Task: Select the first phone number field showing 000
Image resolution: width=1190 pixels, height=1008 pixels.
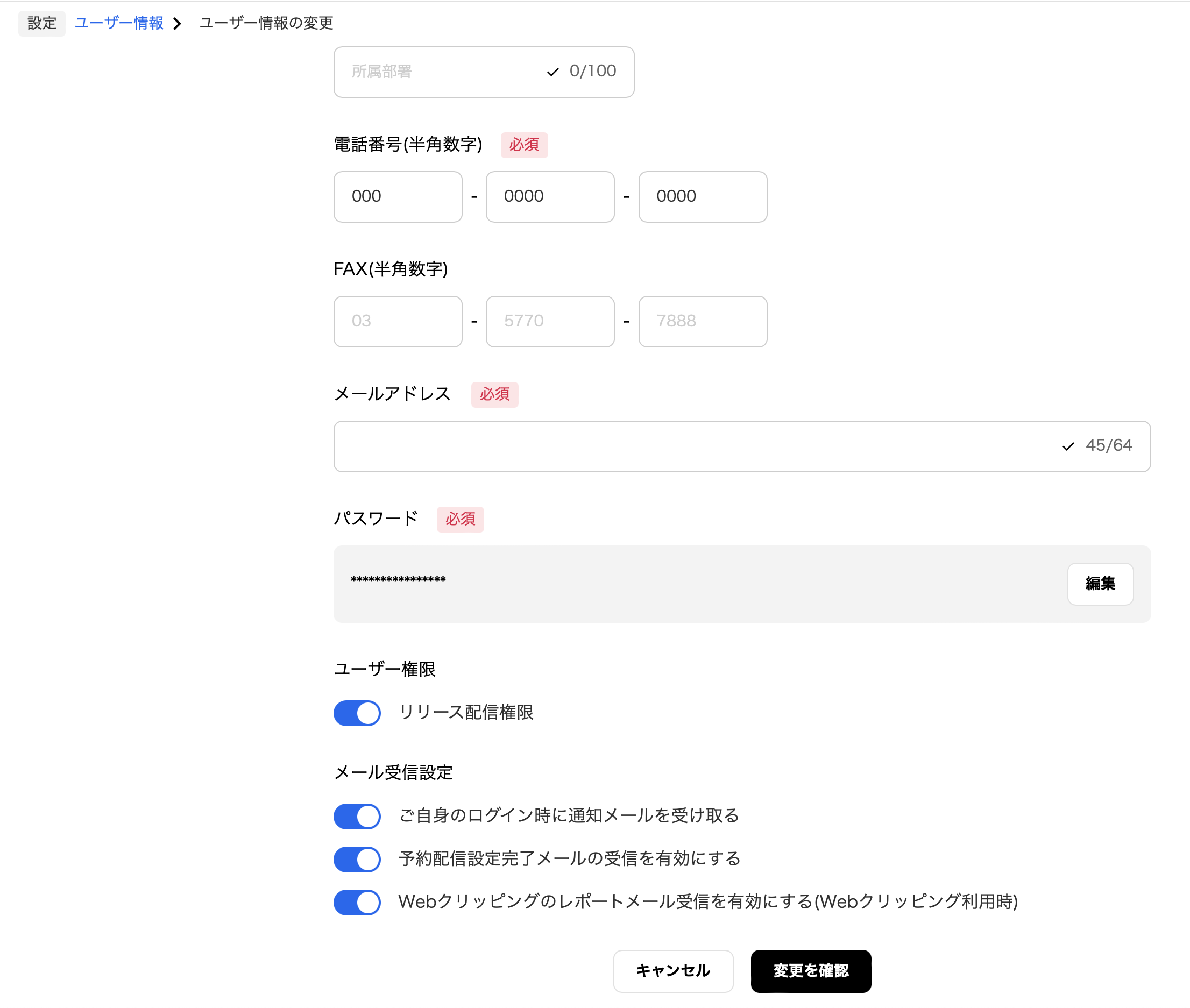Action: [x=398, y=196]
